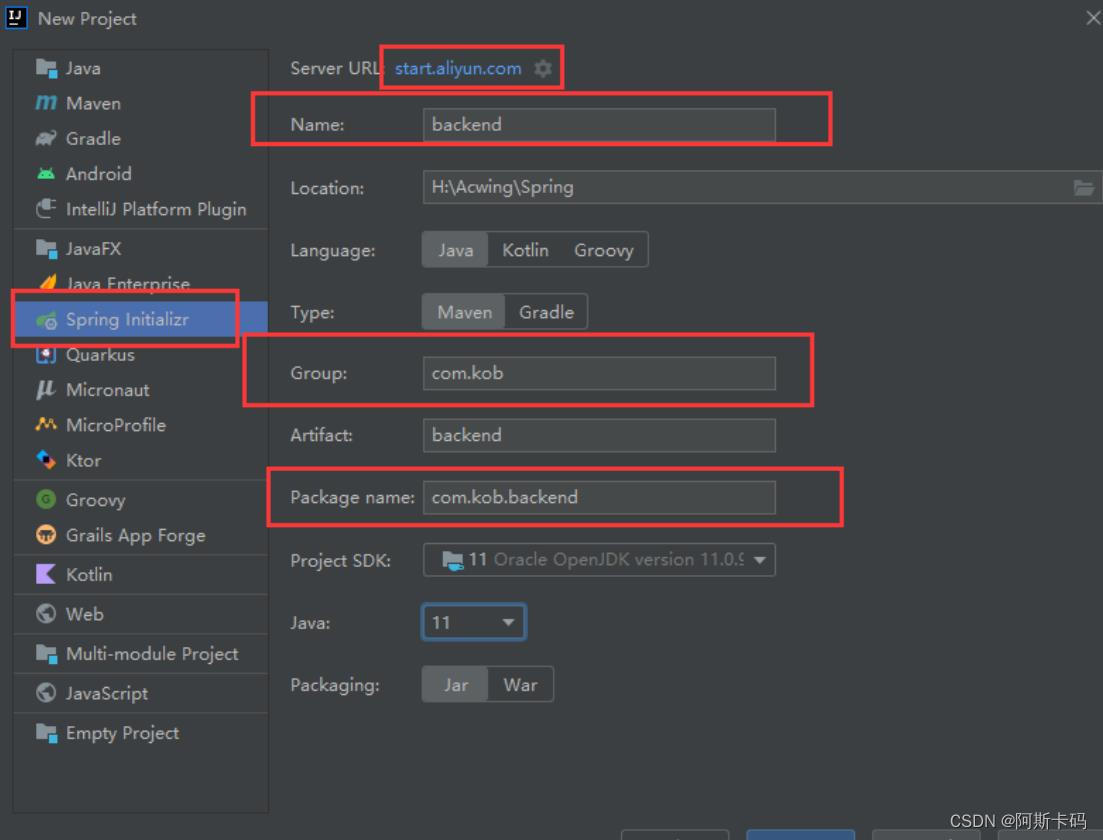Viewport: 1103px width, 840px height.
Task: Select the Empty Project label
Action: [122, 733]
